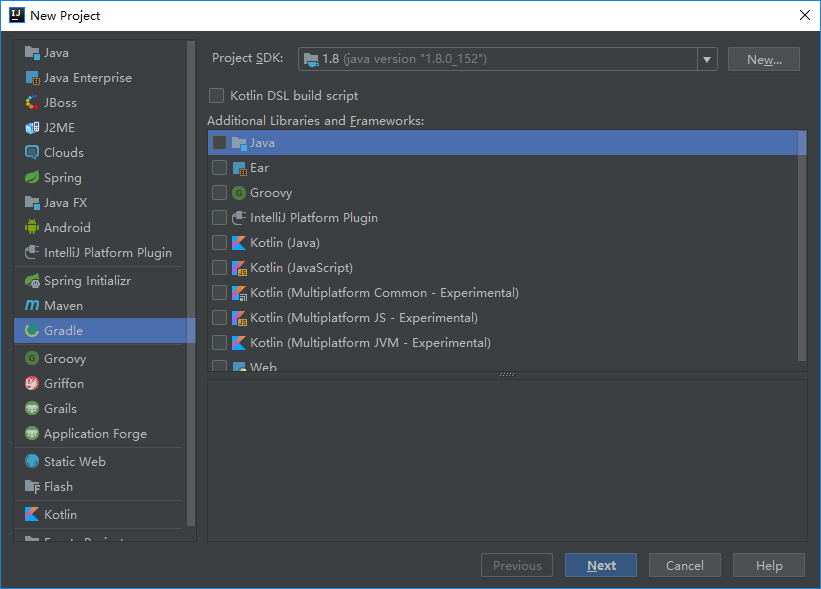
Task: Click the Static Web globe icon
Action: (32, 462)
